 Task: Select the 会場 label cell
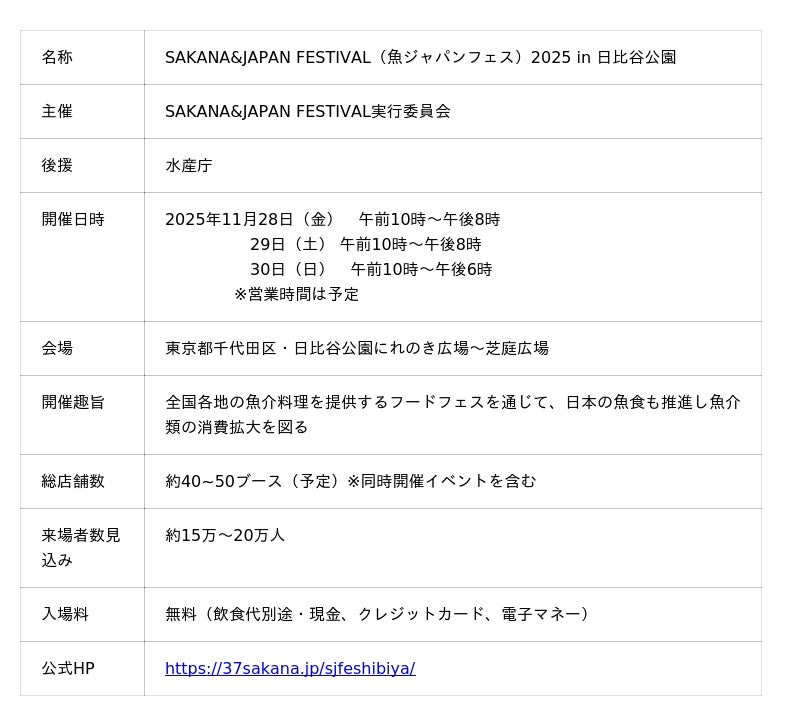tap(57, 348)
